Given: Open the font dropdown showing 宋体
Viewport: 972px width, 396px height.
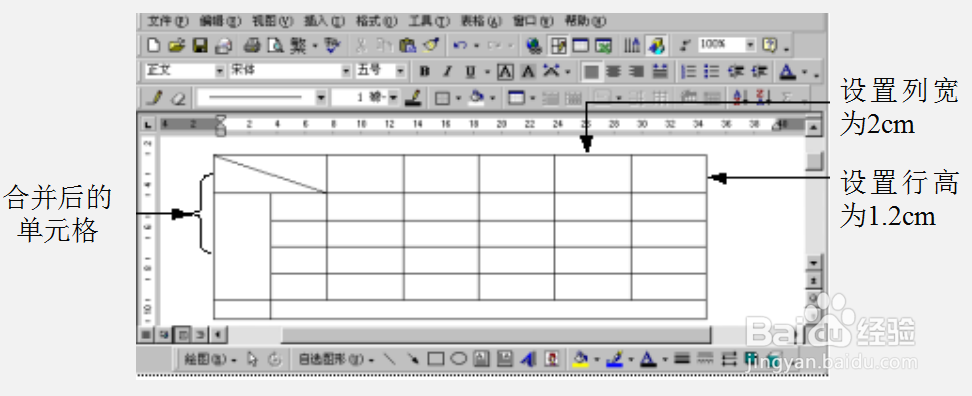Looking at the screenshot, I should [347, 71].
